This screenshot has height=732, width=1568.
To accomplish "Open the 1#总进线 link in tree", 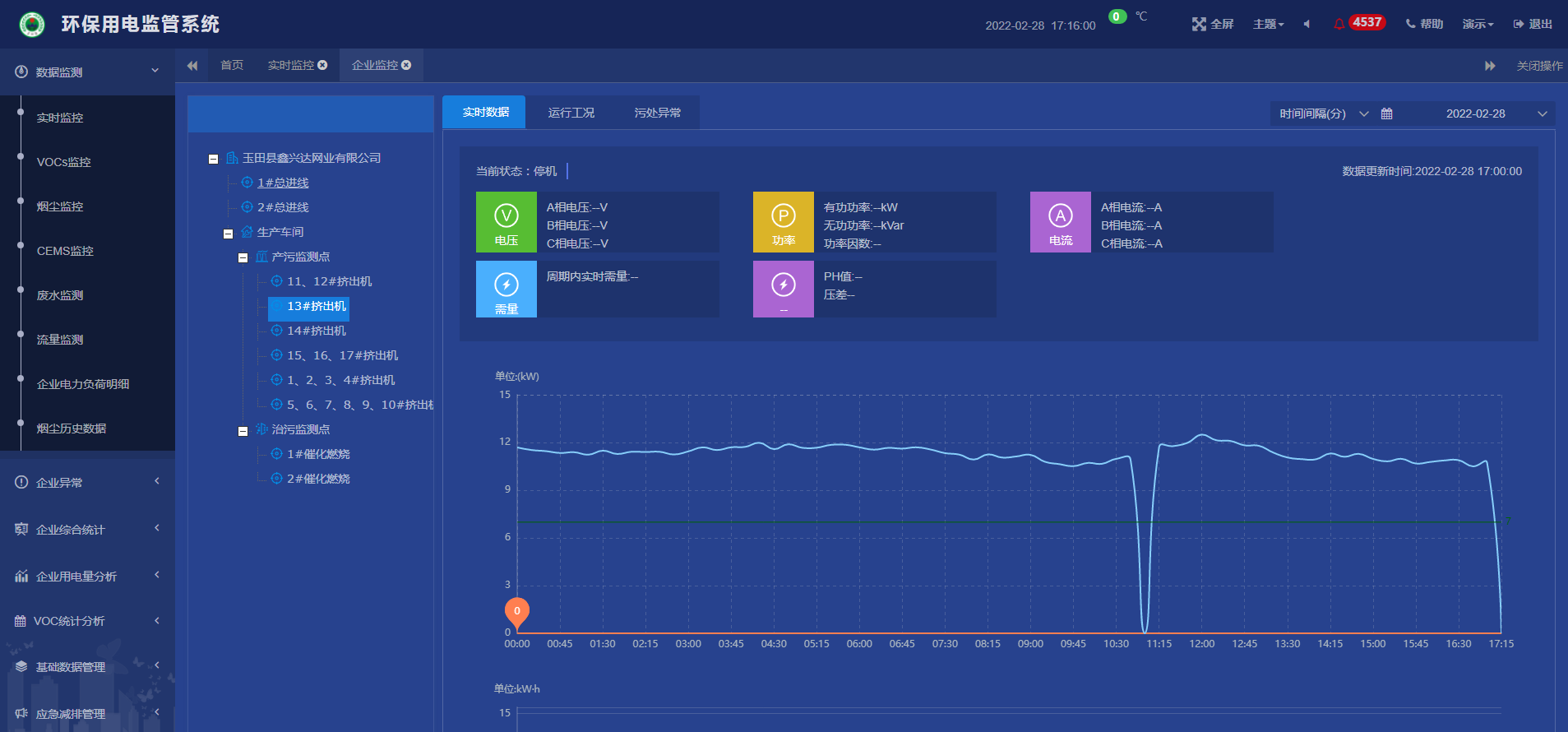I will (x=283, y=183).
